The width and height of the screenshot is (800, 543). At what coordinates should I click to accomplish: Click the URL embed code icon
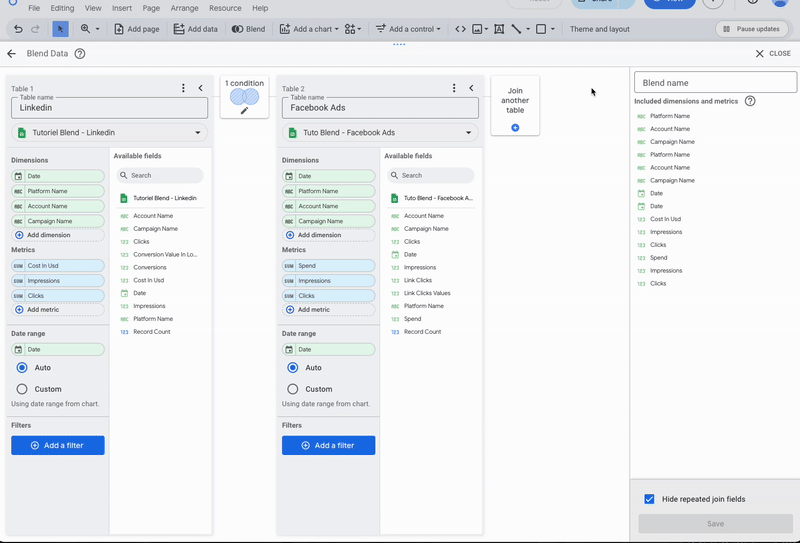460,29
